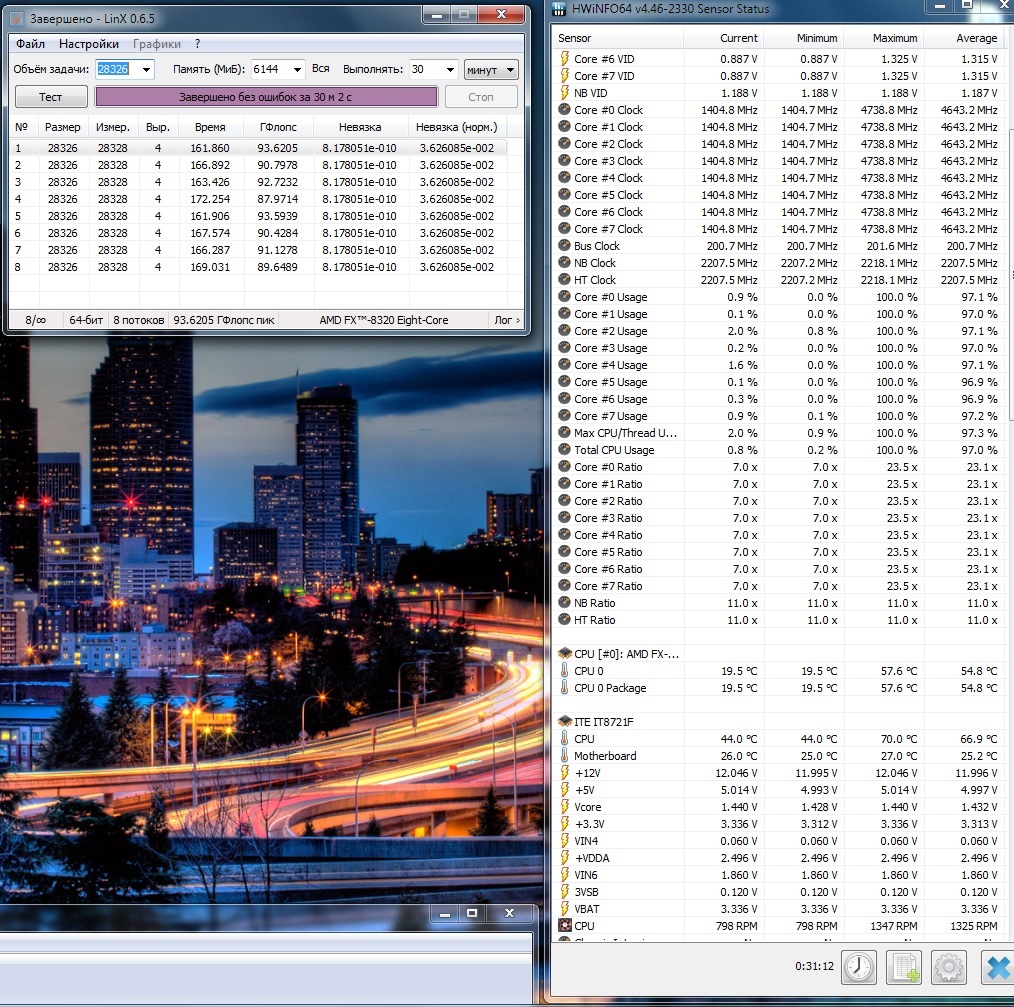Click the CPU 0 Package thermometer icon
The width and height of the screenshot is (1014, 1007).
[x=565, y=688]
